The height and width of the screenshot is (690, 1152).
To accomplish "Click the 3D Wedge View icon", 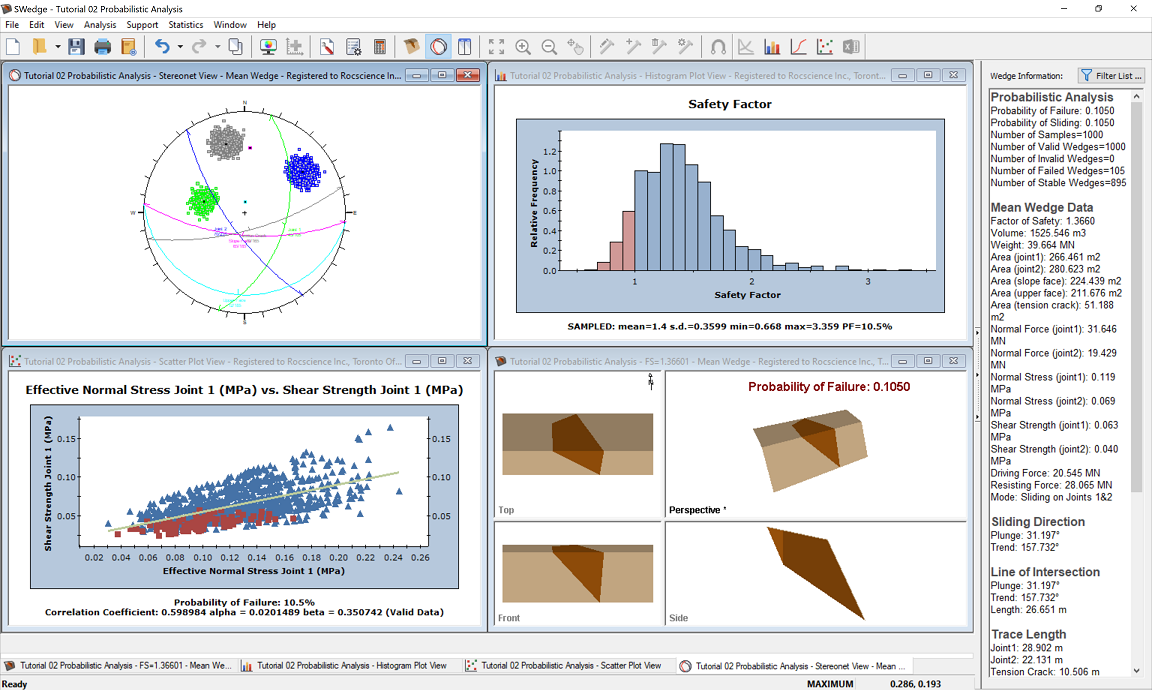I will [x=410, y=46].
